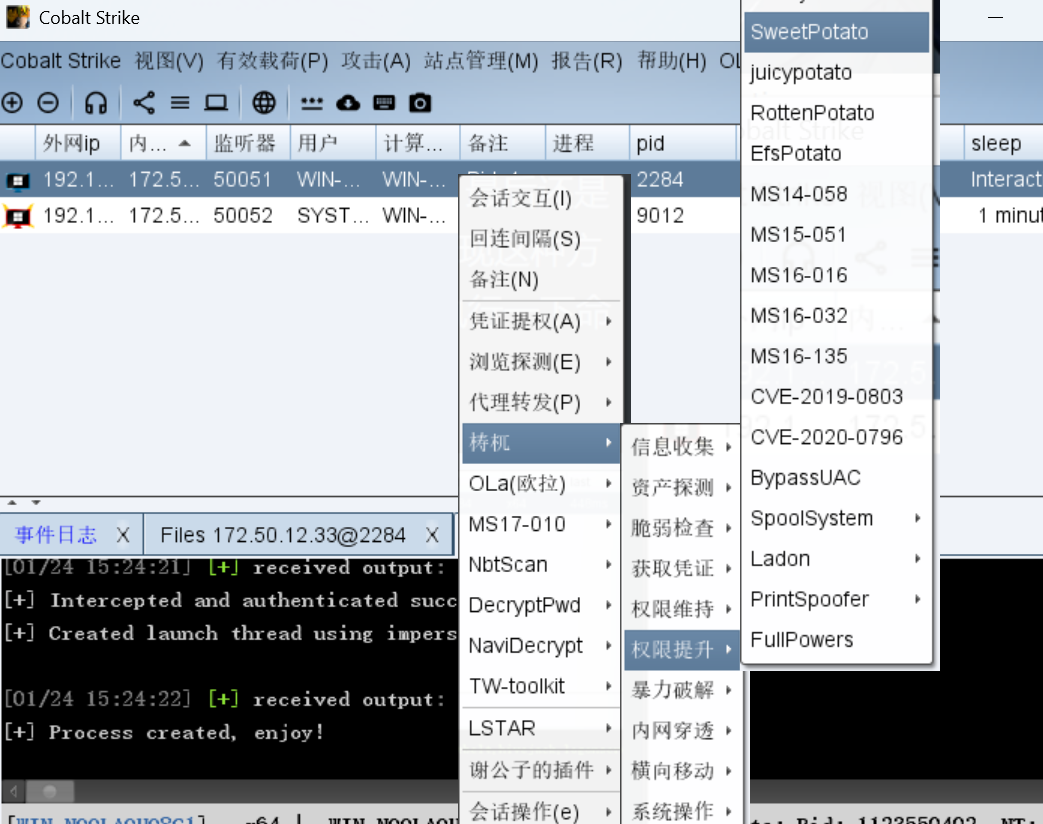This screenshot has height=824, width=1043.
Task: Sort sessions by the 外网ip column header
Action: (78, 143)
